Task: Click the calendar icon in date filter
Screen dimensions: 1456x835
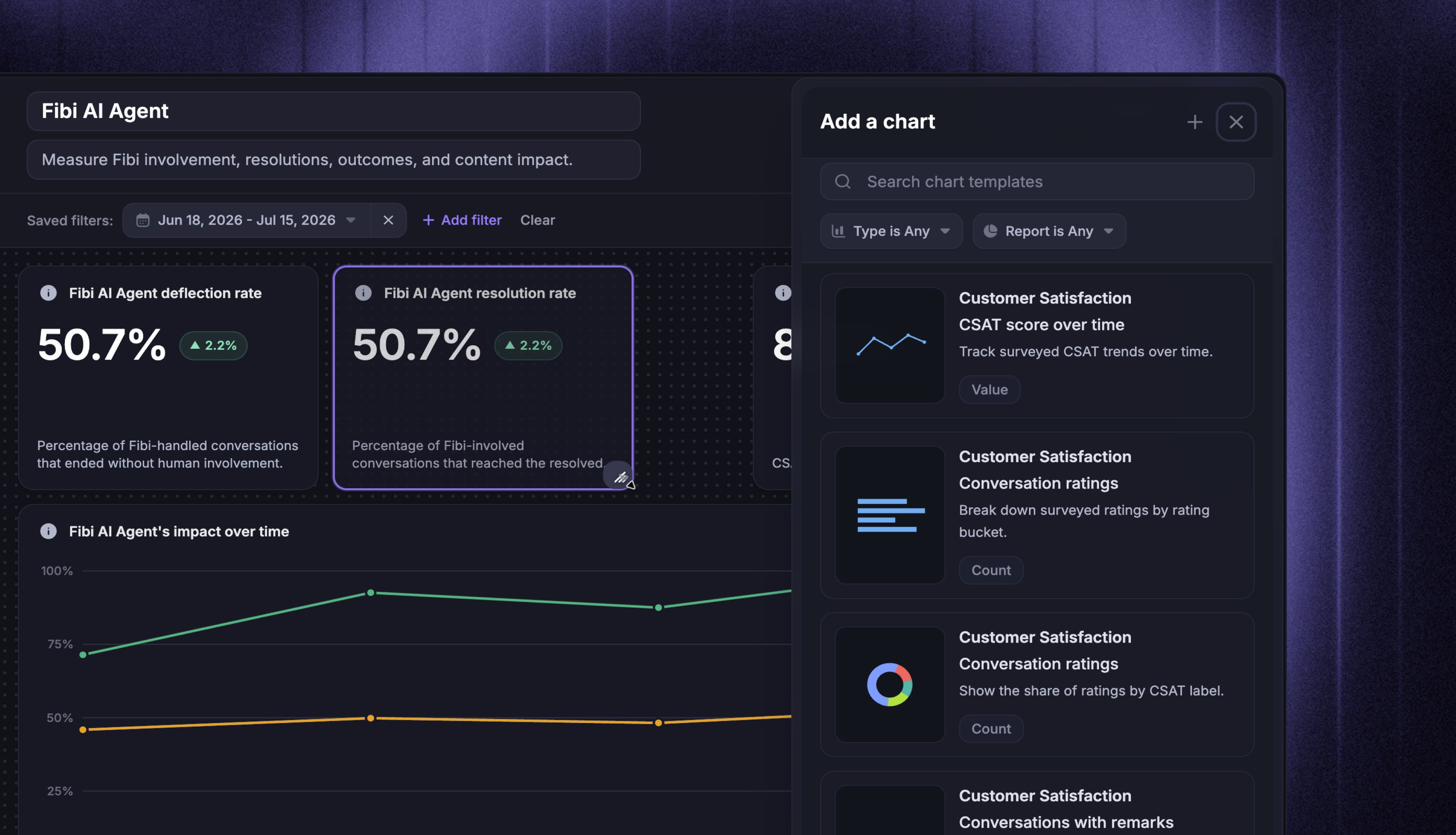Action: tap(143, 220)
